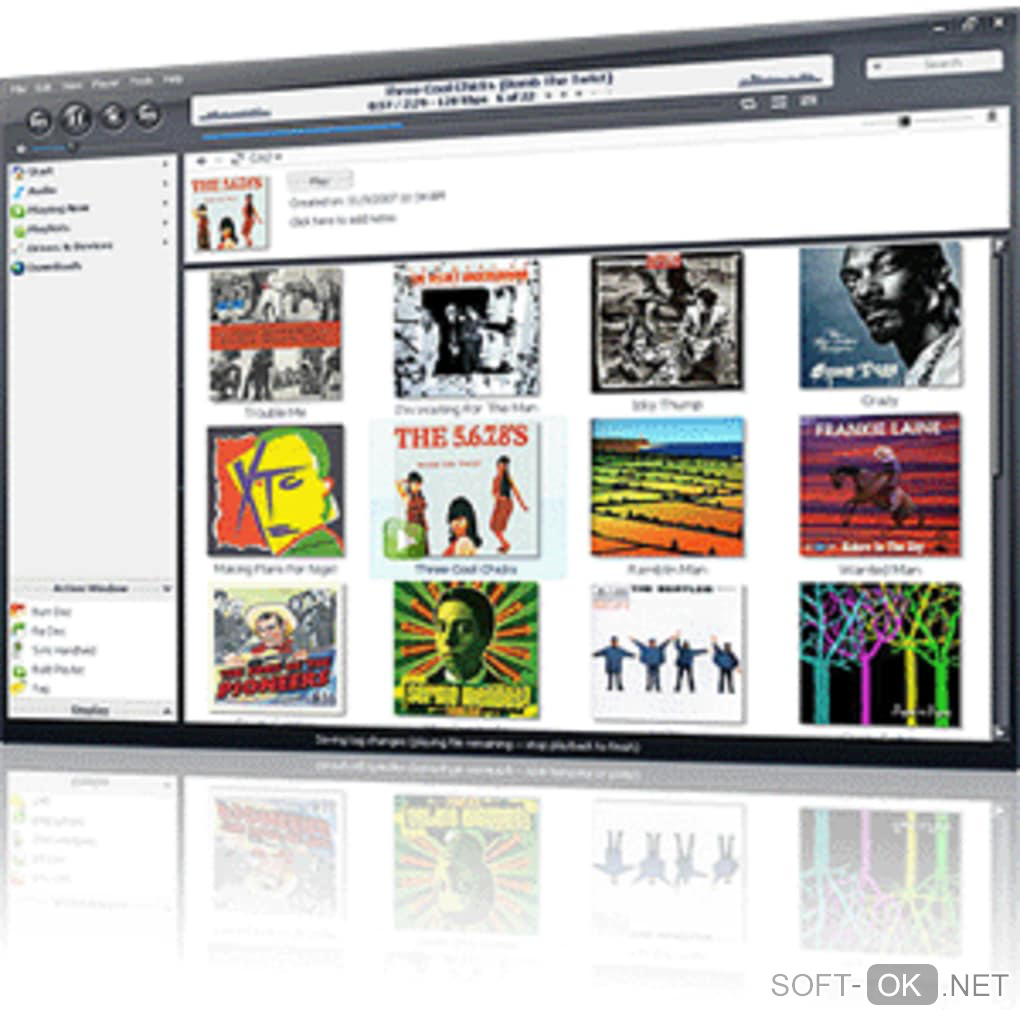Select the green sunburst portrait album cover

pos(466,650)
